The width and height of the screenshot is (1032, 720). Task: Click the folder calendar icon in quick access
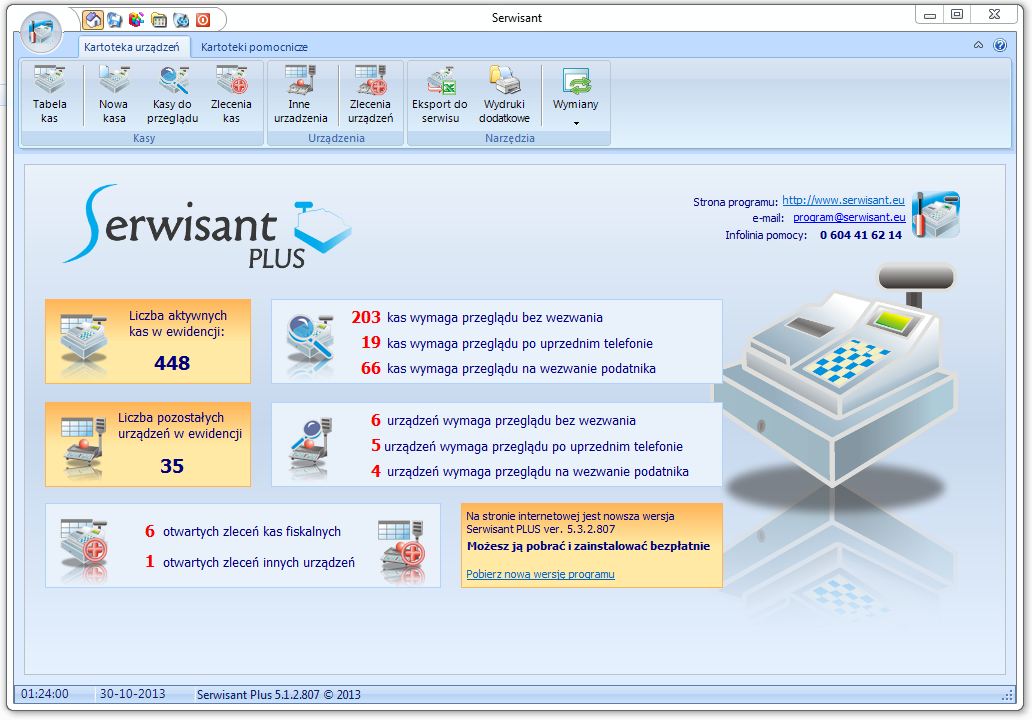click(159, 20)
